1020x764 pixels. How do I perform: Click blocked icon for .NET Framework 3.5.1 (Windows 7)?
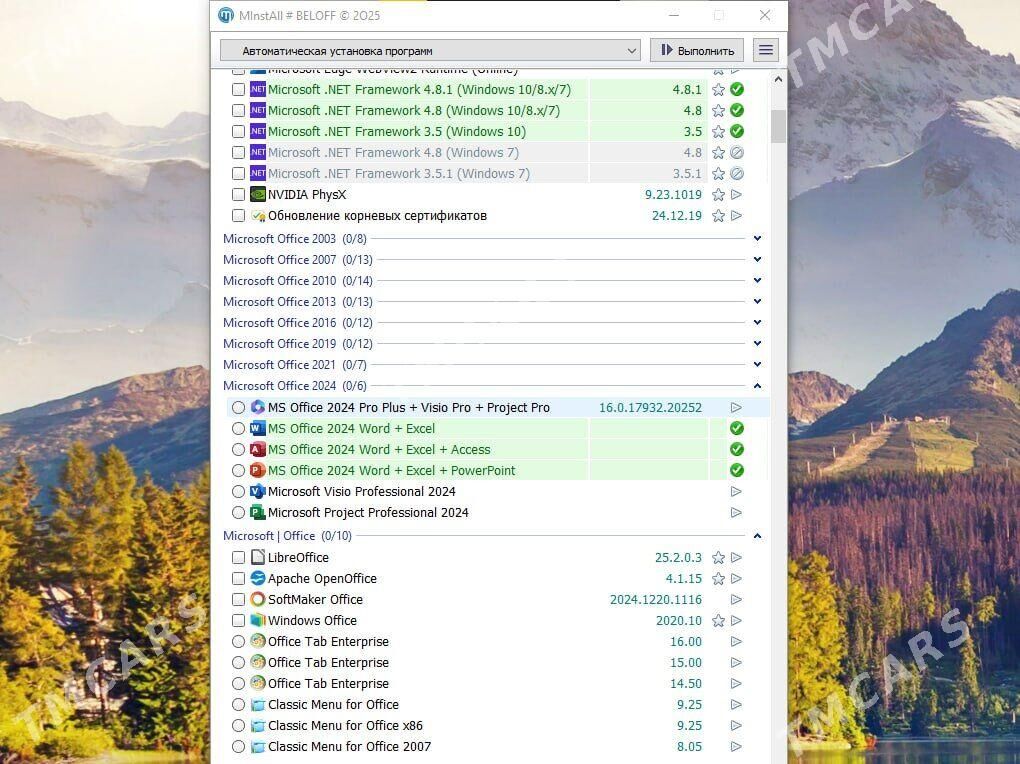pos(737,174)
